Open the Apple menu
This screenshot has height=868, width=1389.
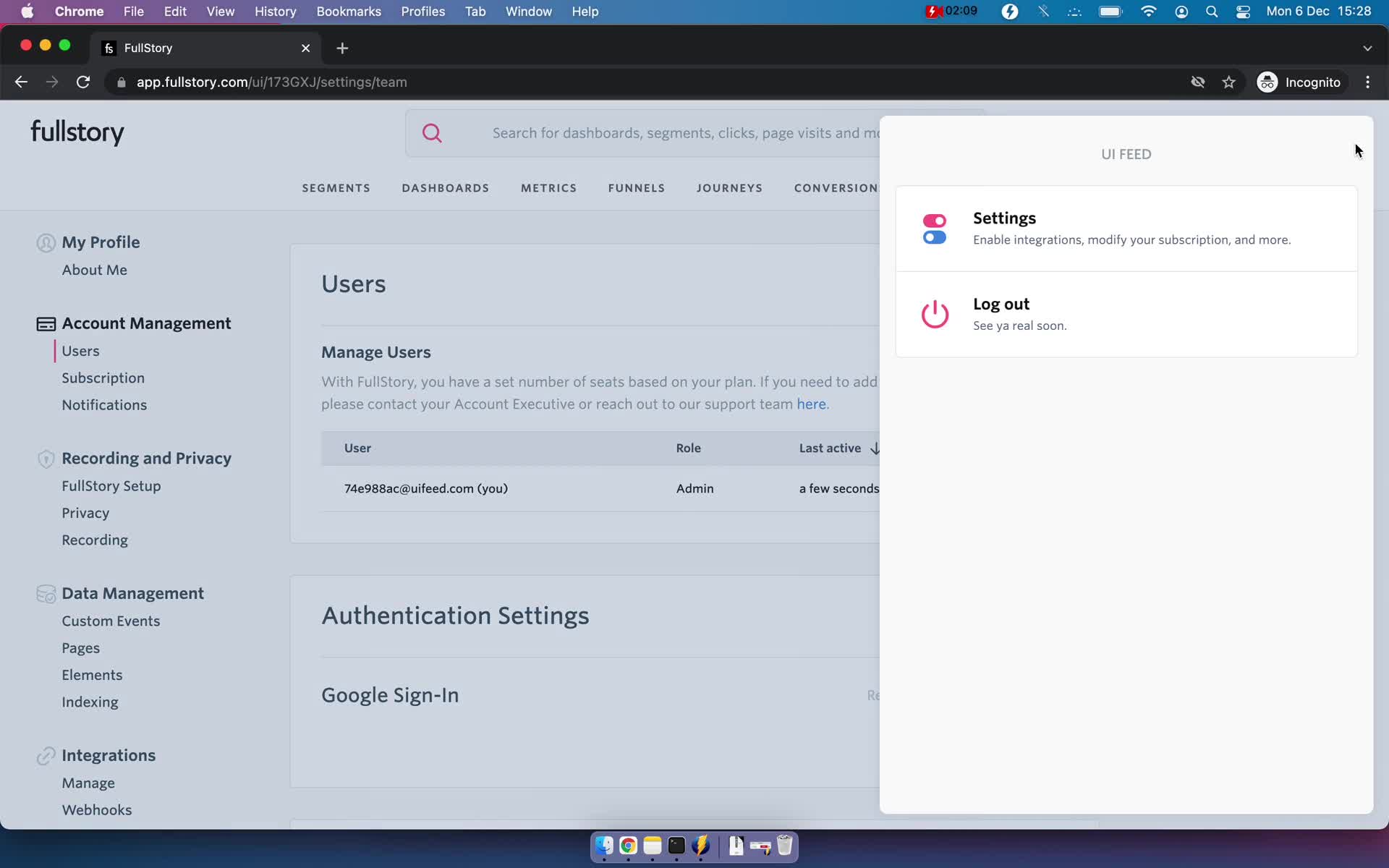pos(27,12)
